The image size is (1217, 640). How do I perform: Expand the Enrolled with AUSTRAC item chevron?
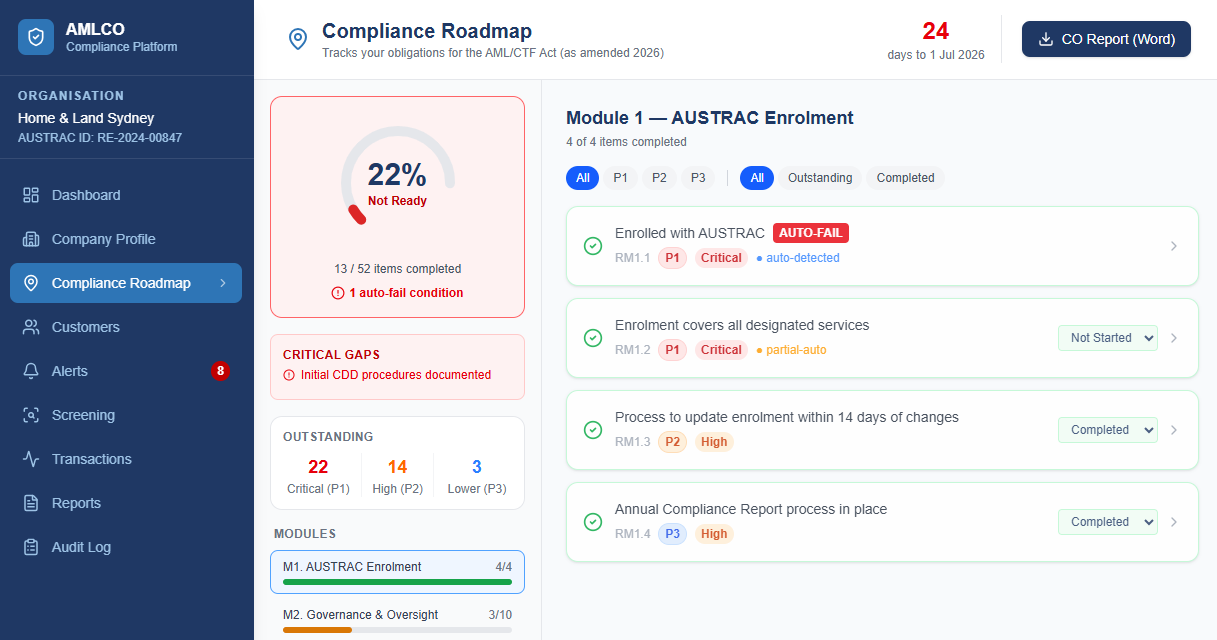pos(1174,246)
